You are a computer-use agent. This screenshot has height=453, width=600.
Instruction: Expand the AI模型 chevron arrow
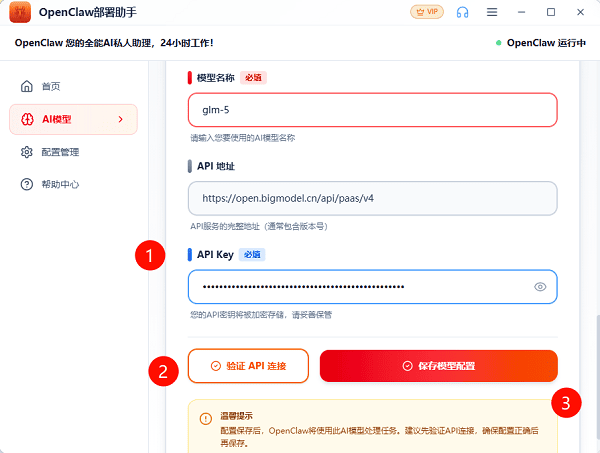(x=121, y=119)
